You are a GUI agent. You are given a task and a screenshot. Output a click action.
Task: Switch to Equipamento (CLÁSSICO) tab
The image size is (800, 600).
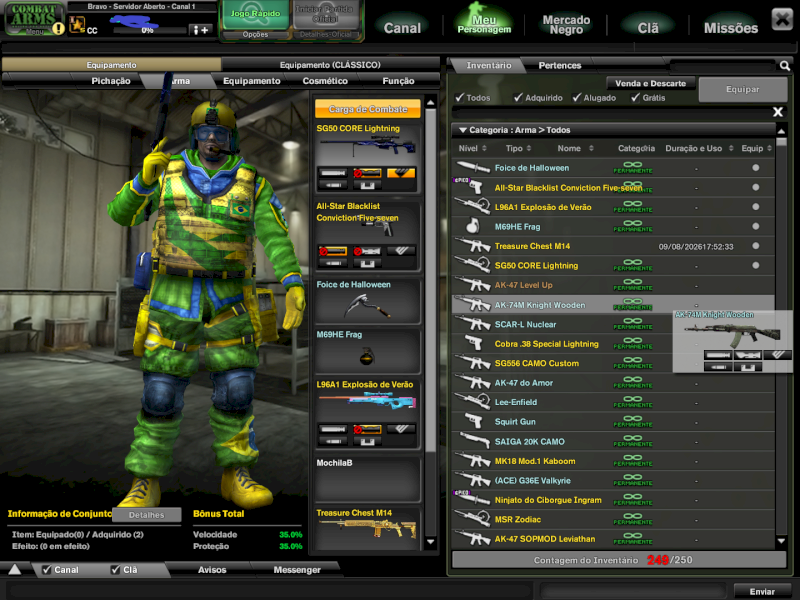point(330,65)
